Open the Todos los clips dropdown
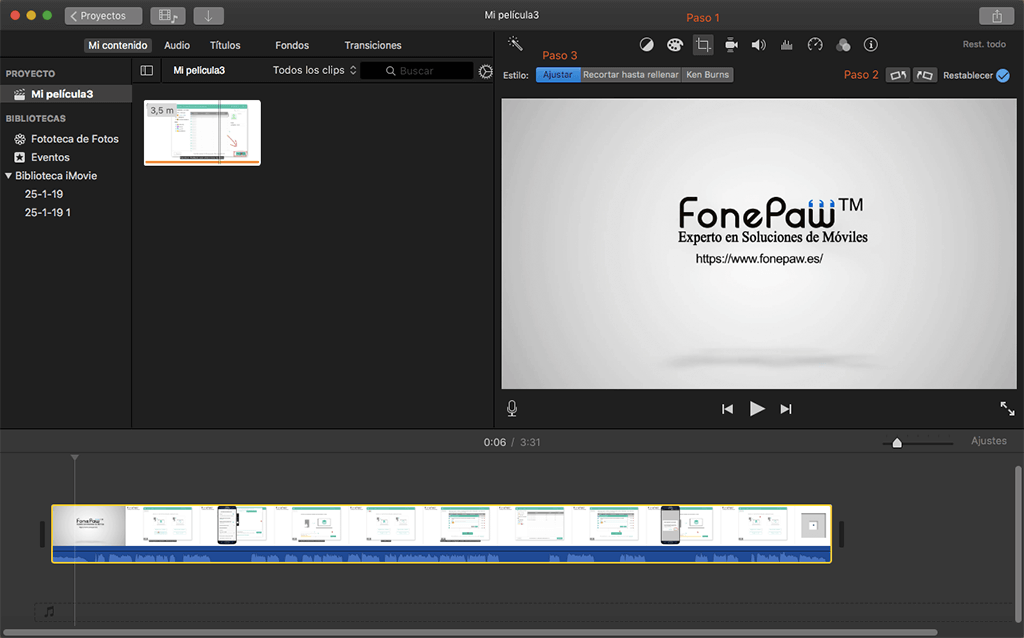Viewport: 1024px width, 638px height. [315, 70]
